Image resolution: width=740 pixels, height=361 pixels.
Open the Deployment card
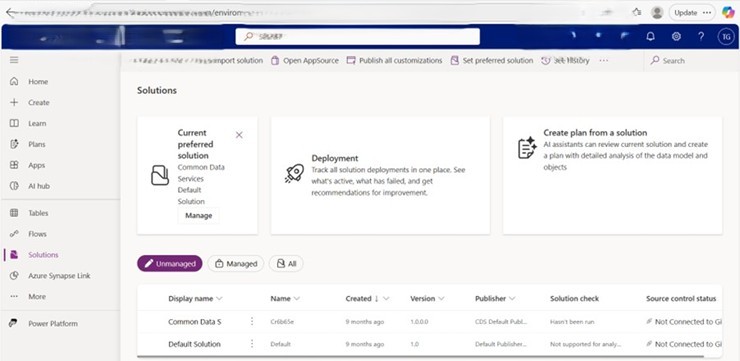tap(380, 176)
